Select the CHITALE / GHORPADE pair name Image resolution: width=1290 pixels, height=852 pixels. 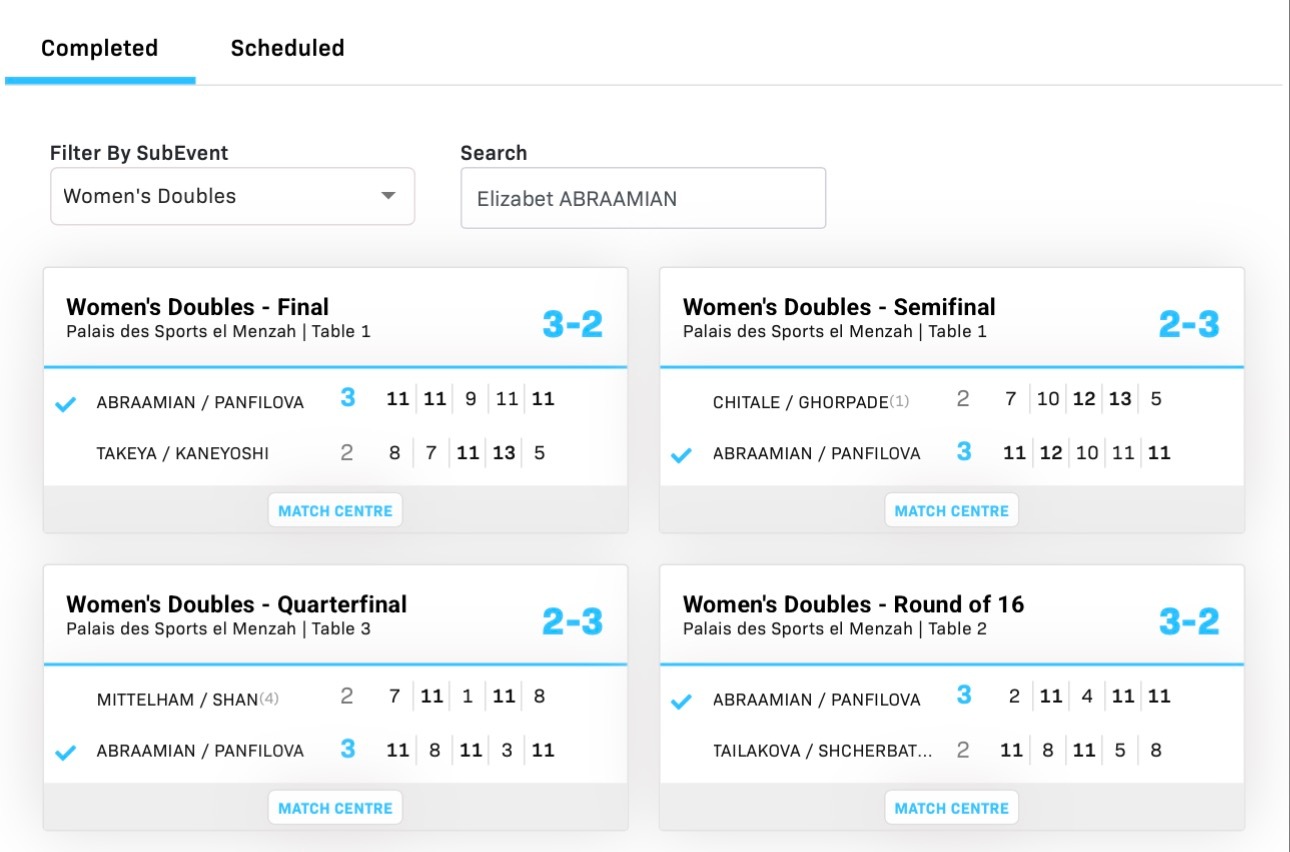coord(800,402)
